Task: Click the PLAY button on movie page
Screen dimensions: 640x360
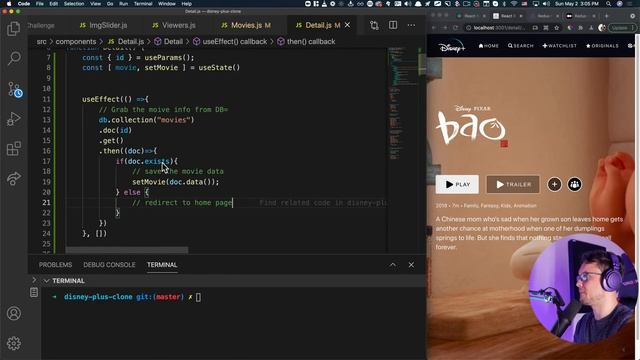Action: [x=457, y=184]
